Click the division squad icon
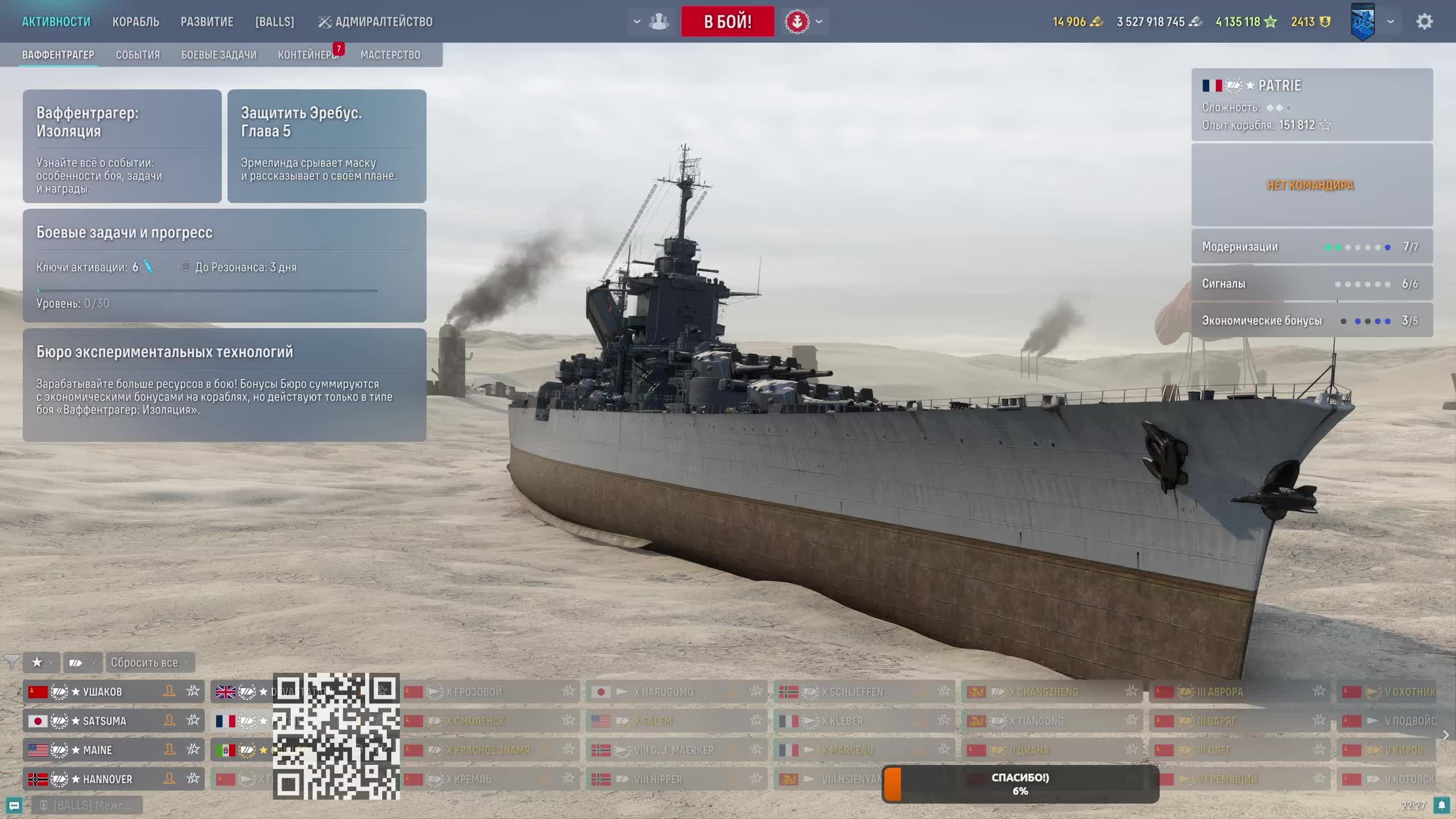This screenshot has width=1456, height=819. [x=659, y=22]
